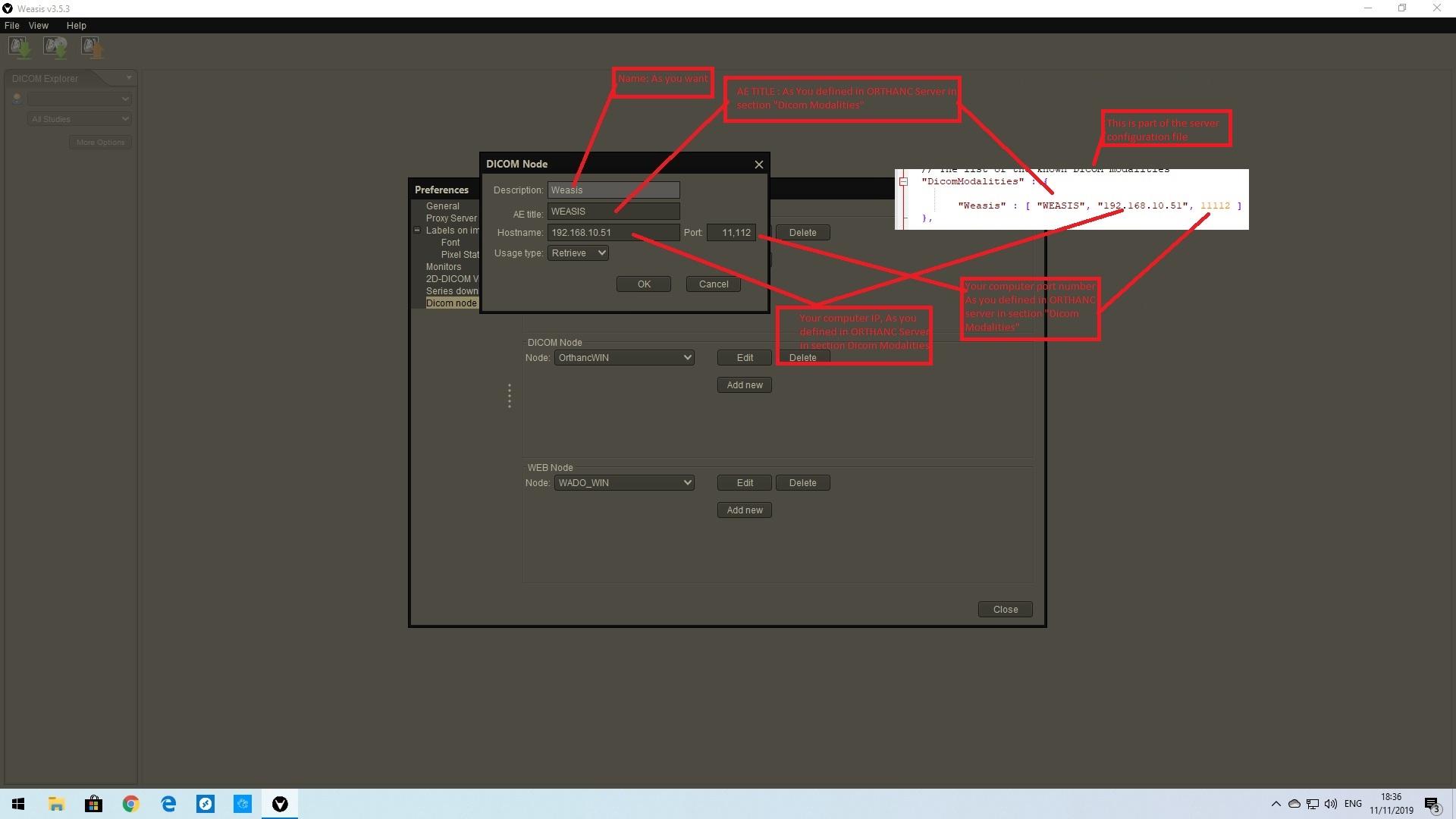1456x819 pixels.
Task: Confirm the DICOM Node dialog with OK
Action: (x=644, y=284)
